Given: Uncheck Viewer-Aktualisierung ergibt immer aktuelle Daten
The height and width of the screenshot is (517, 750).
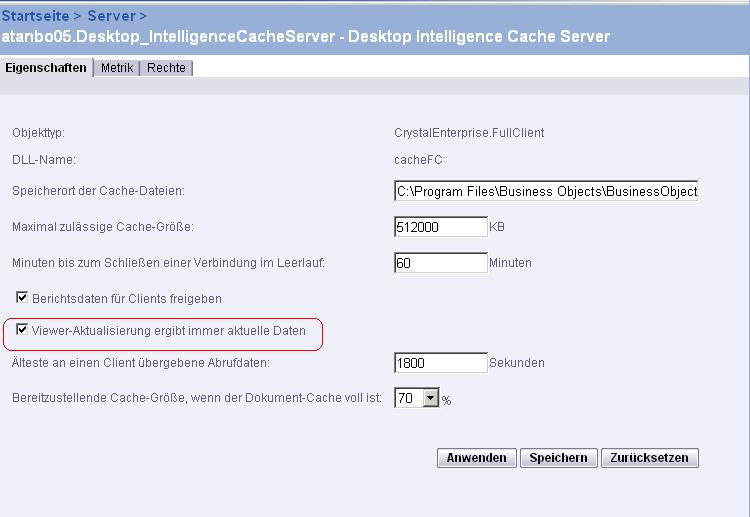Looking at the screenshot, I should 22,330.
